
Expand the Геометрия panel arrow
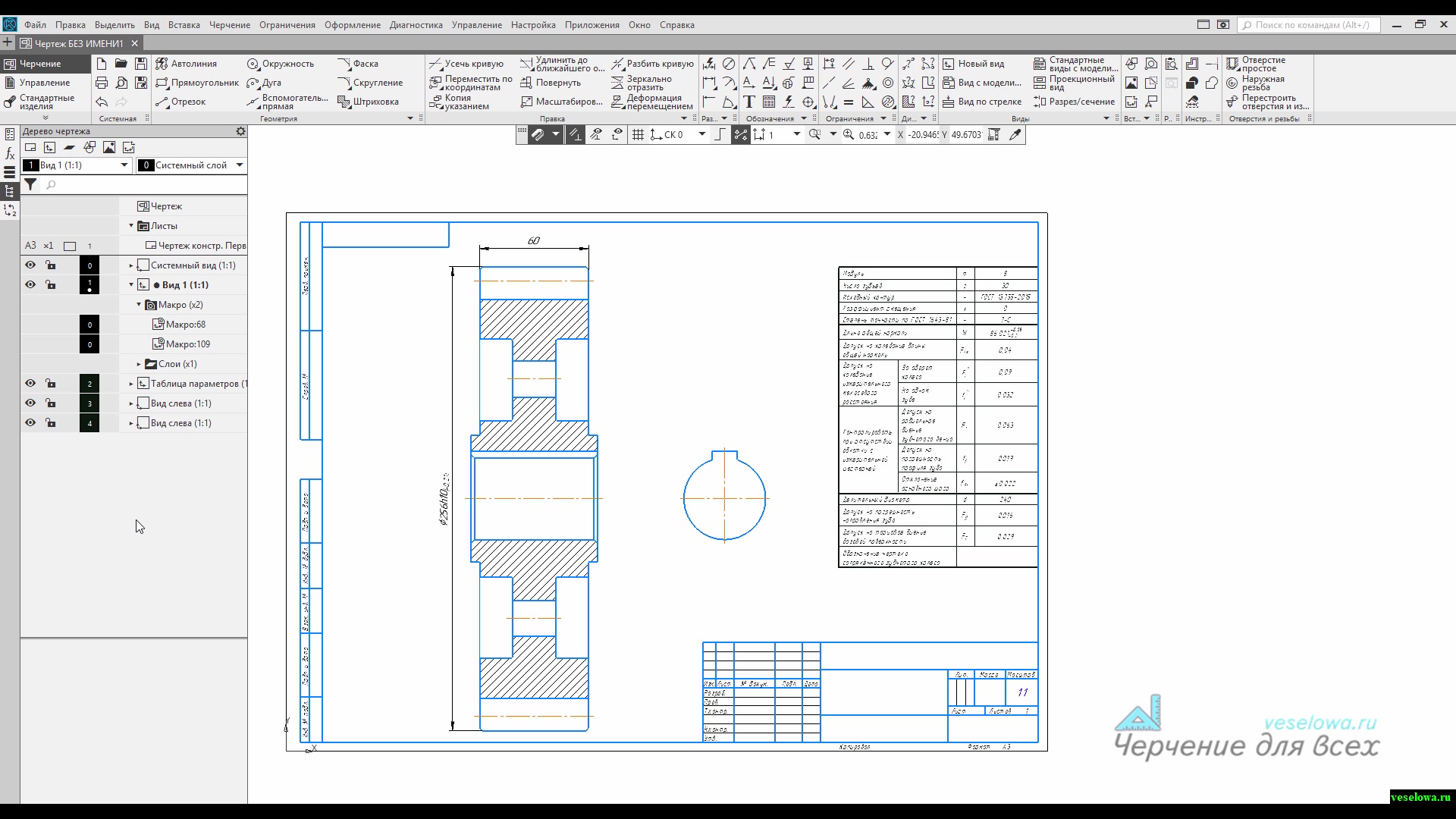410,118
